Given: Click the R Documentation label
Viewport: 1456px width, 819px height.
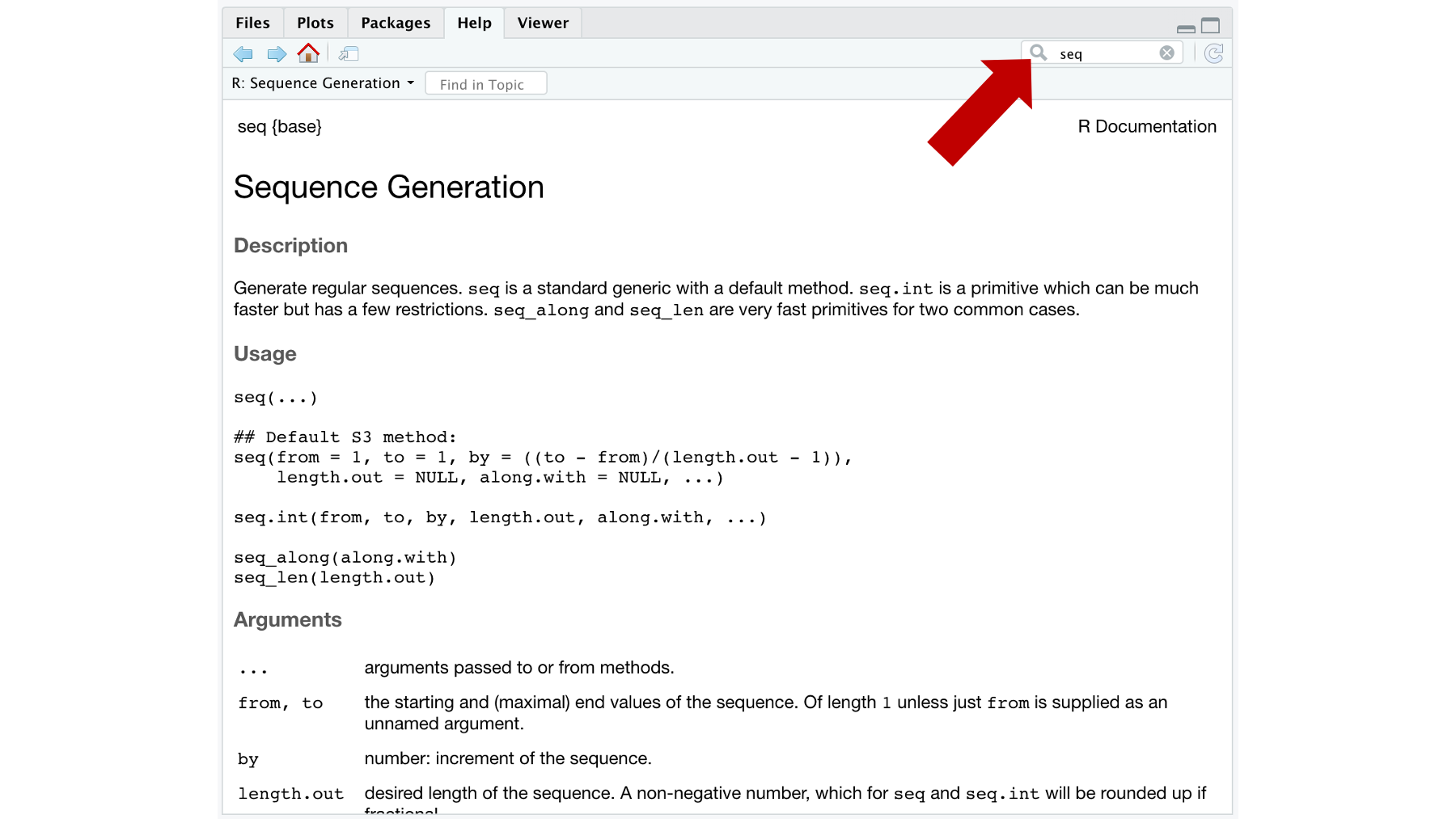Looking at the screenshot, I should pos(1147,127).
